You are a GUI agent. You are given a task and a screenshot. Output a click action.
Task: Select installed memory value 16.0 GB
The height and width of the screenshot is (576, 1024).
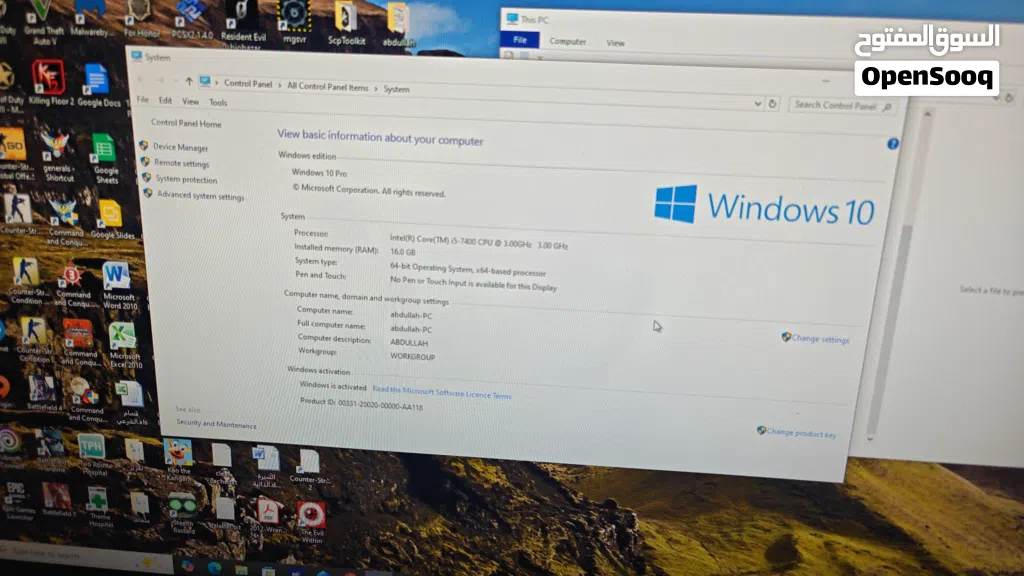pyautogui.click(x=403, y=251)
